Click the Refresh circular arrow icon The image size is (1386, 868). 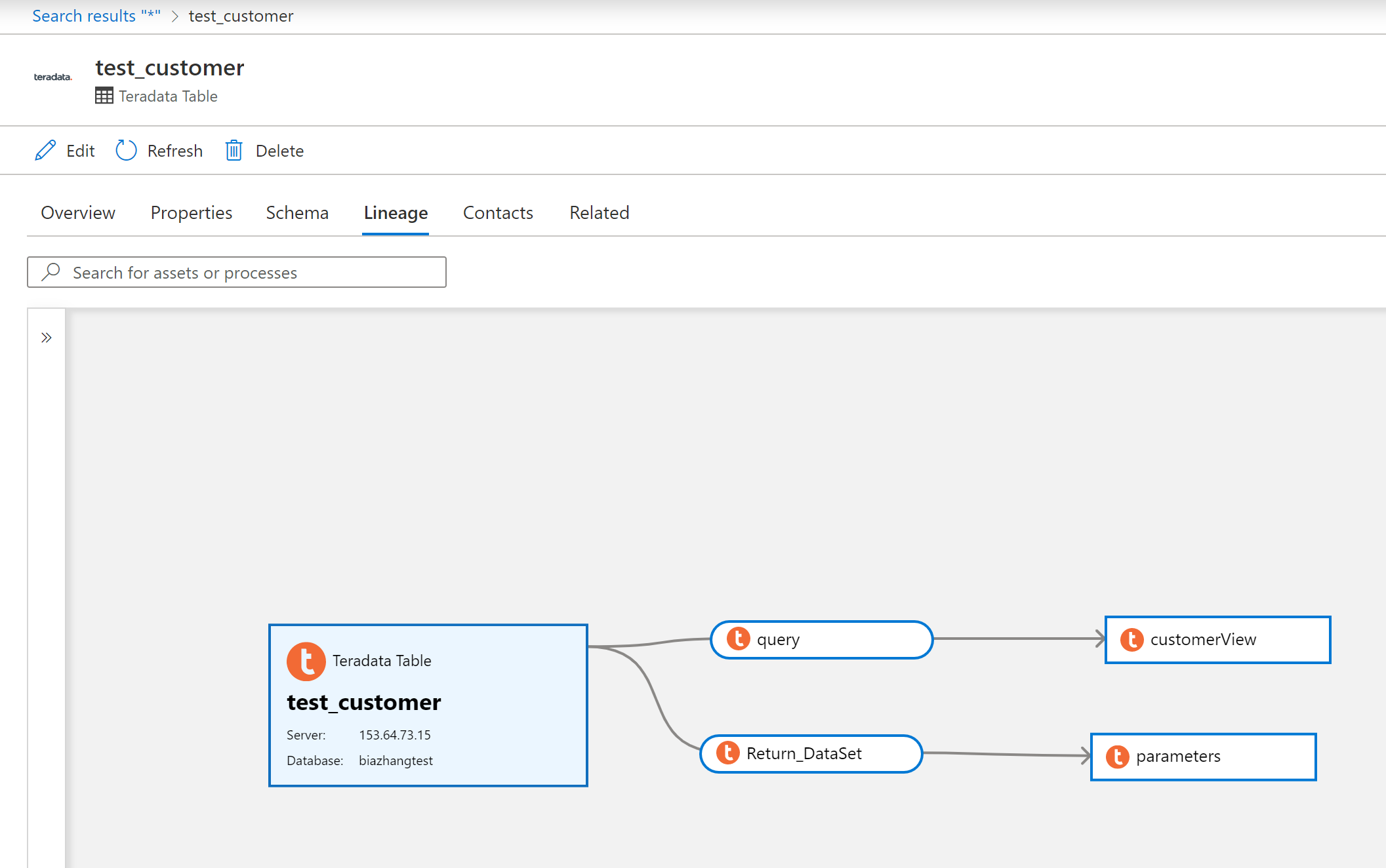(x=127, y=151)
